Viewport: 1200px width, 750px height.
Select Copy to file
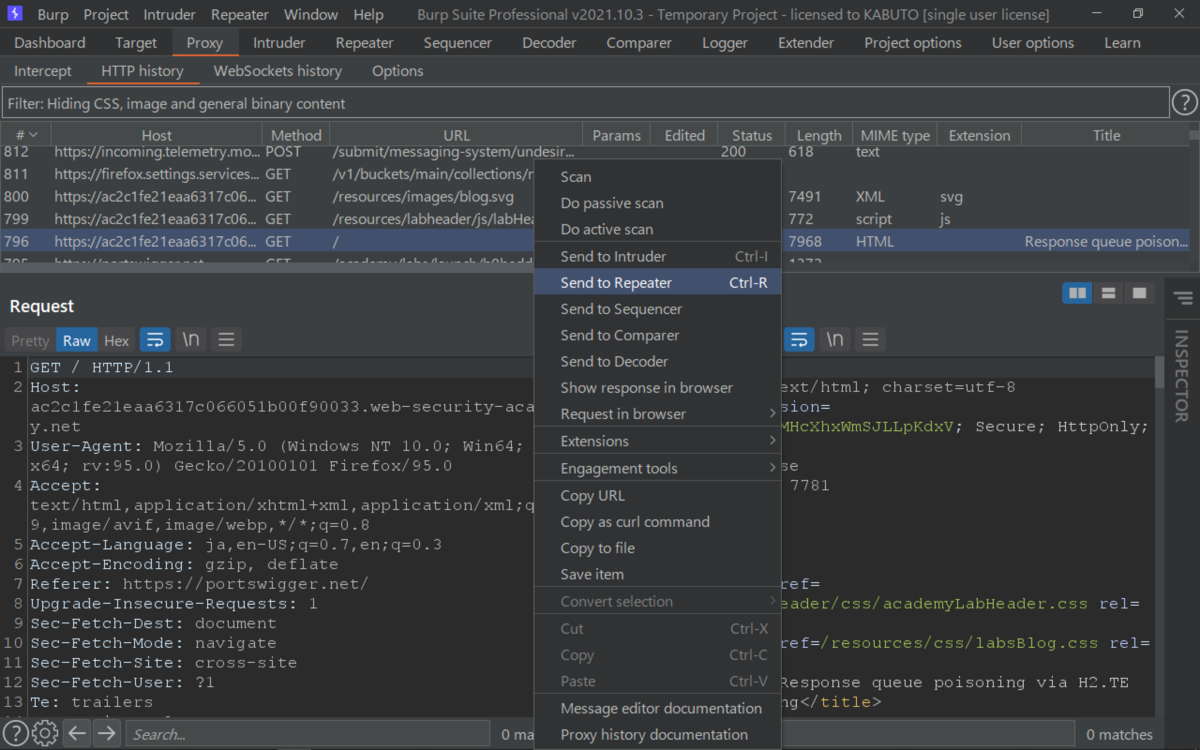click(x=657, y=548)
